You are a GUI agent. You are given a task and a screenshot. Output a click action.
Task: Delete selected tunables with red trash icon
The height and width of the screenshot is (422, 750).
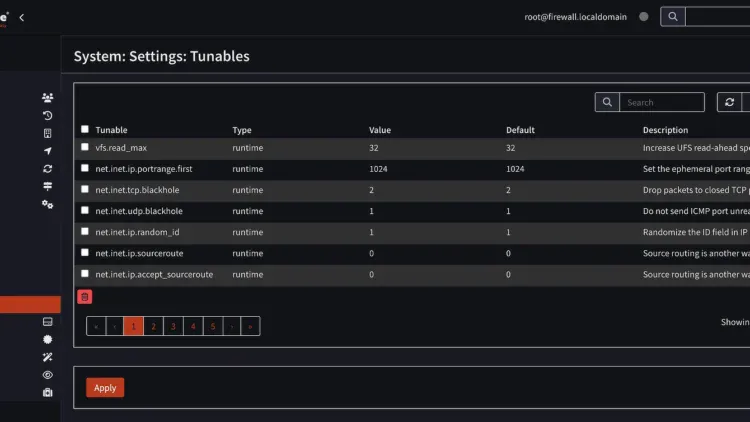pyautogui.click(x=85, y=297)
